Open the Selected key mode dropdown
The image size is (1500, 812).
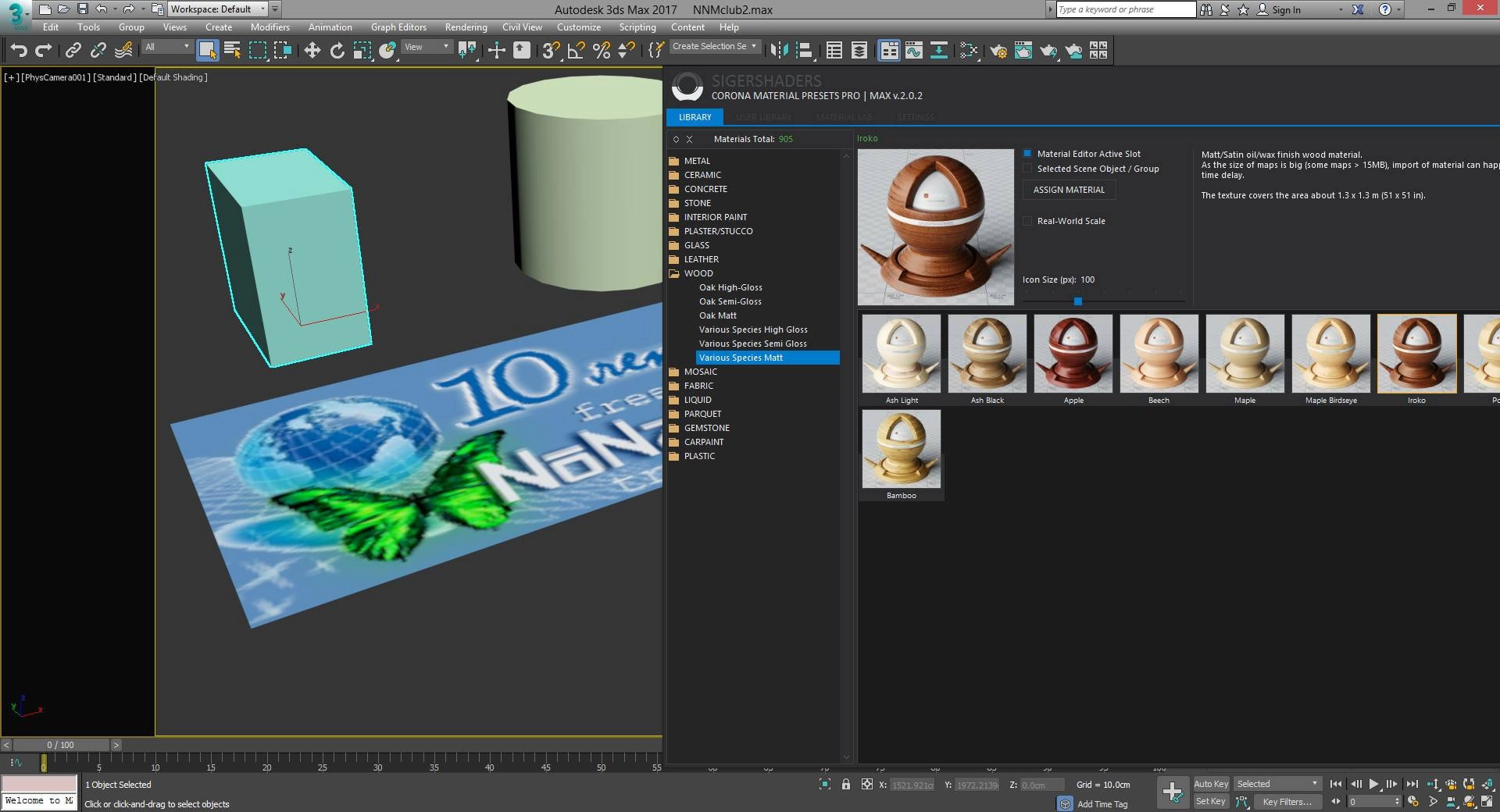pos(1277,784)
